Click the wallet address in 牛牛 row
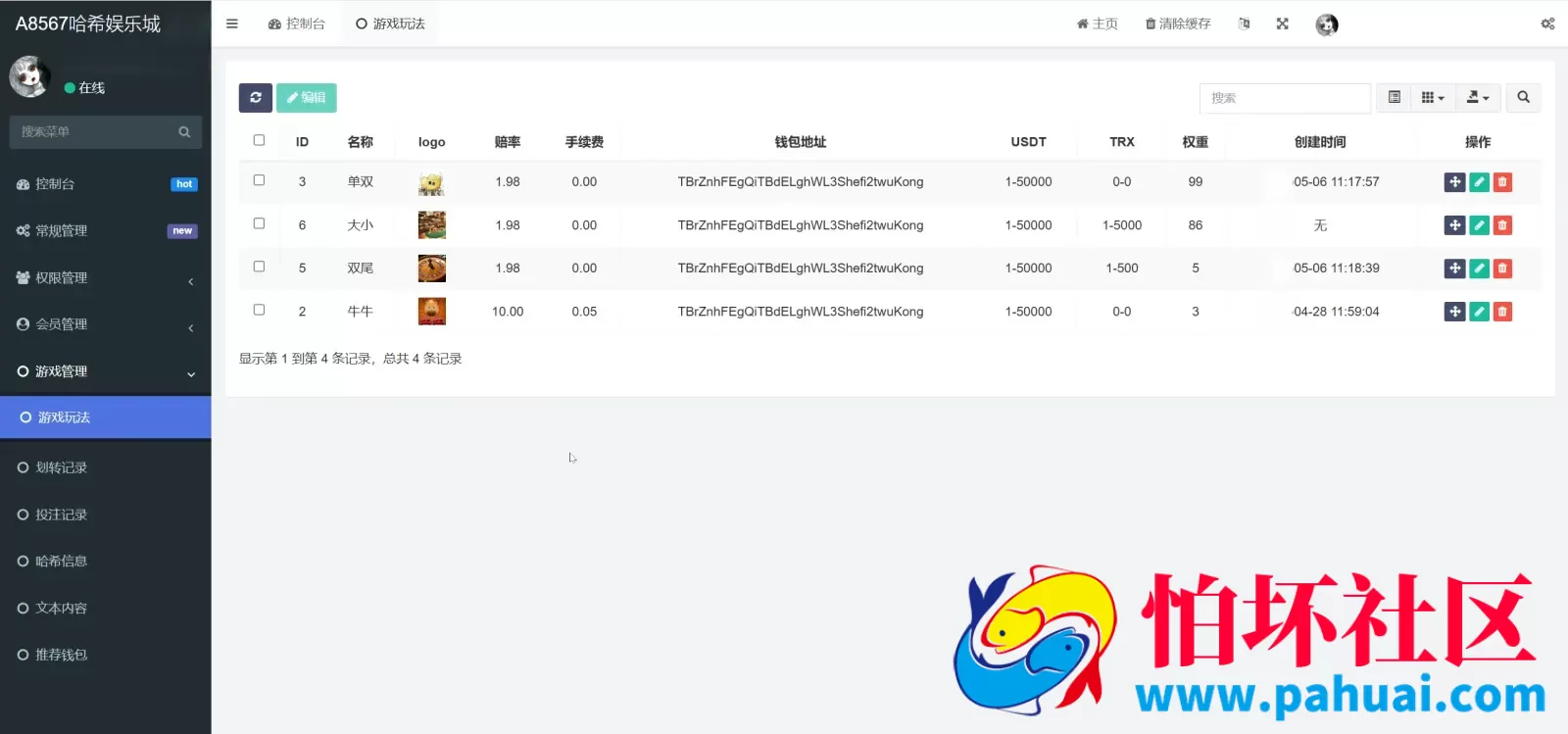The image size is (1568, 734). coord(801,312)
